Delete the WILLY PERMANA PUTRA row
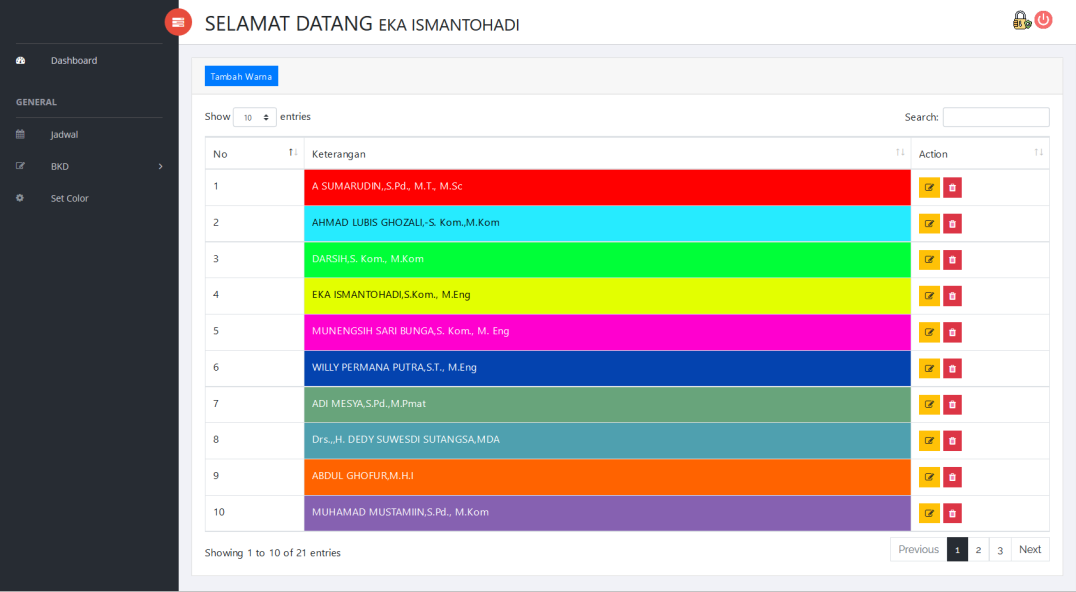The height and width of the screenshot is (592, 1076). (x=952, y=368)
